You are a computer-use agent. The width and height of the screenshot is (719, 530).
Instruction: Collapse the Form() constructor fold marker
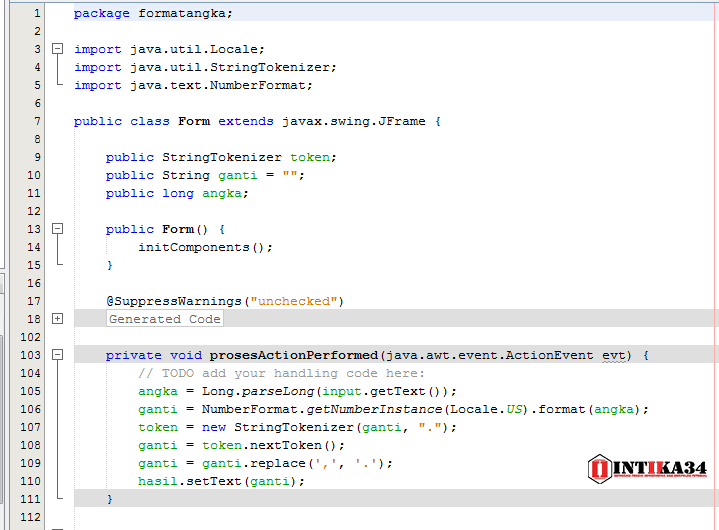pos(57,229)
